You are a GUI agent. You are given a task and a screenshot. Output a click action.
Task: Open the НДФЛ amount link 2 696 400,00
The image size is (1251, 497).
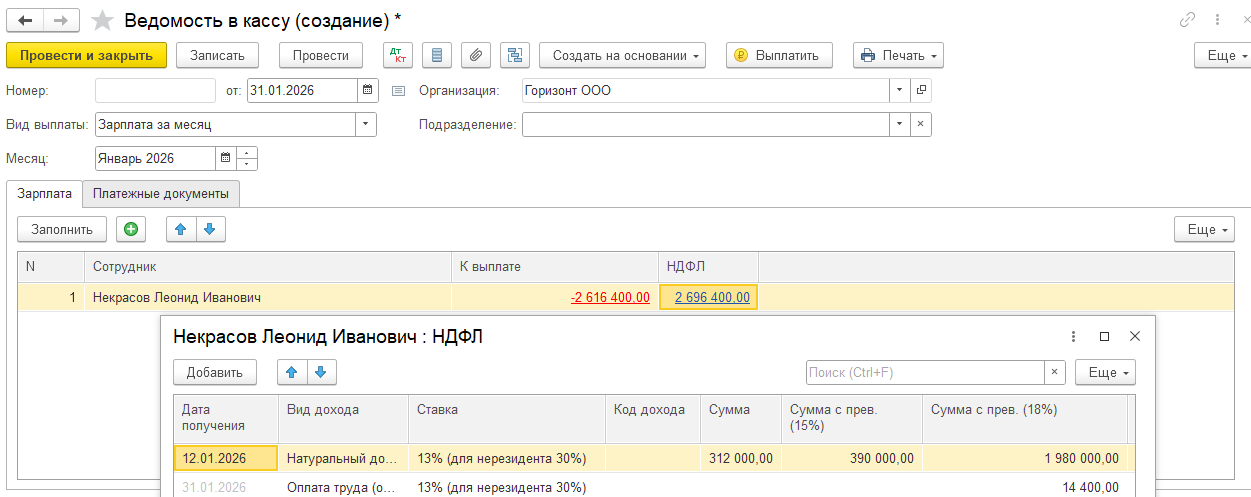coord(712,297)
